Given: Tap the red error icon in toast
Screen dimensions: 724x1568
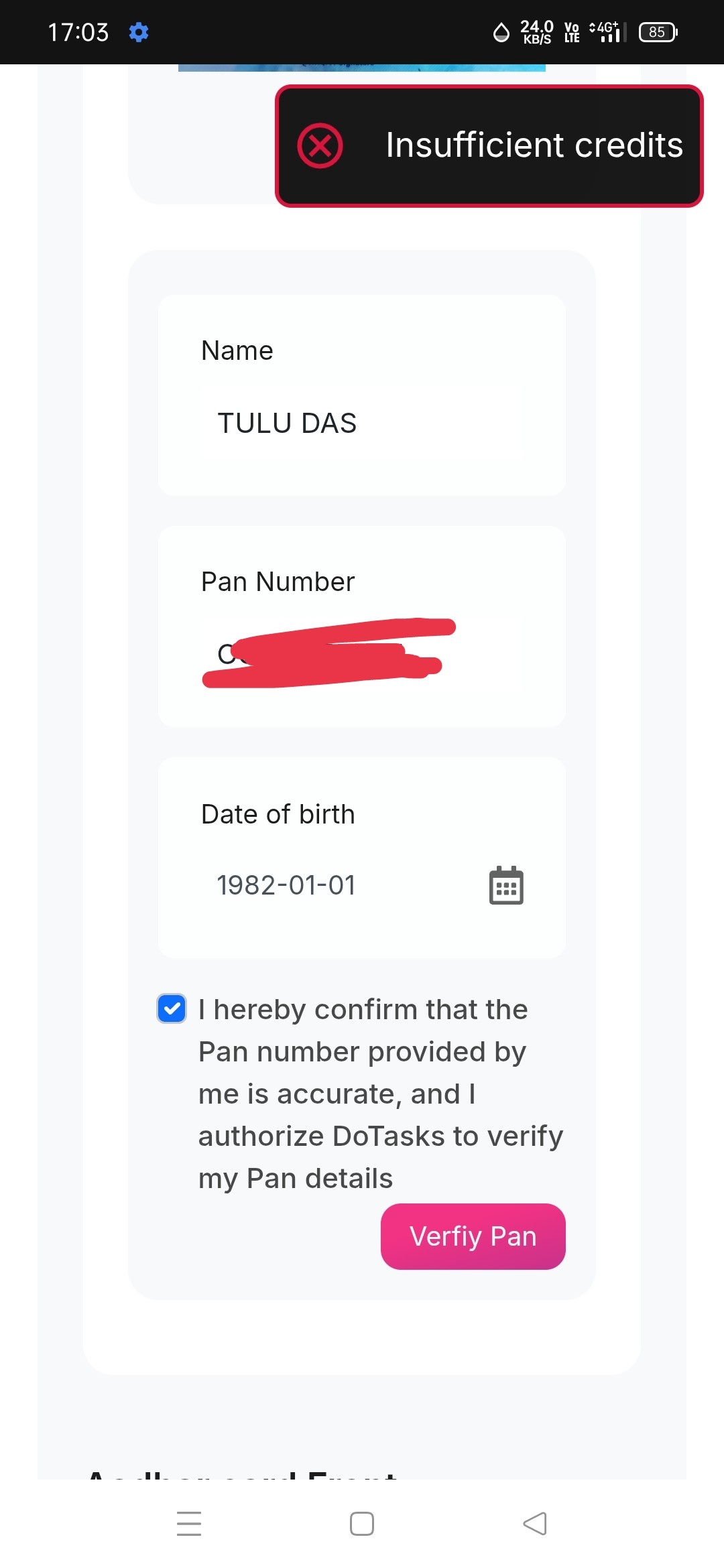Looking at the screenshot, I should (320, 145).
